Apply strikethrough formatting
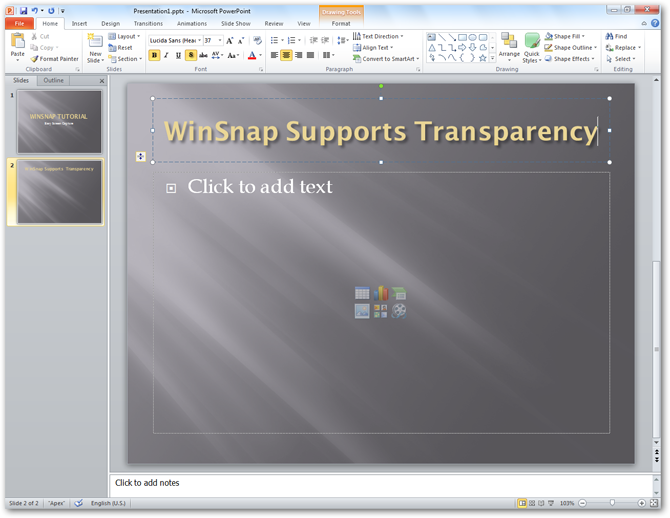This screenshot has width=670, height=518. coord(203,55)
